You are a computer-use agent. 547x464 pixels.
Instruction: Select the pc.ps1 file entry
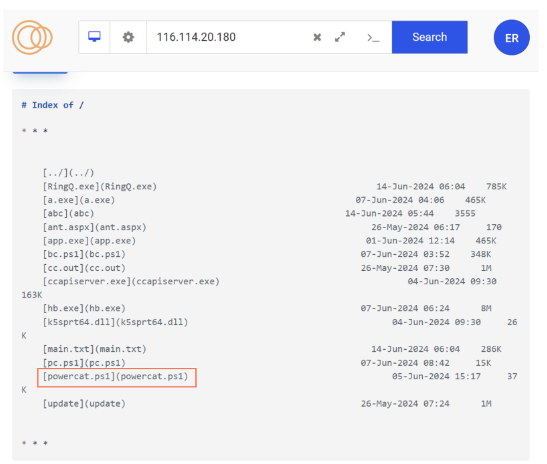pos(84,363)
